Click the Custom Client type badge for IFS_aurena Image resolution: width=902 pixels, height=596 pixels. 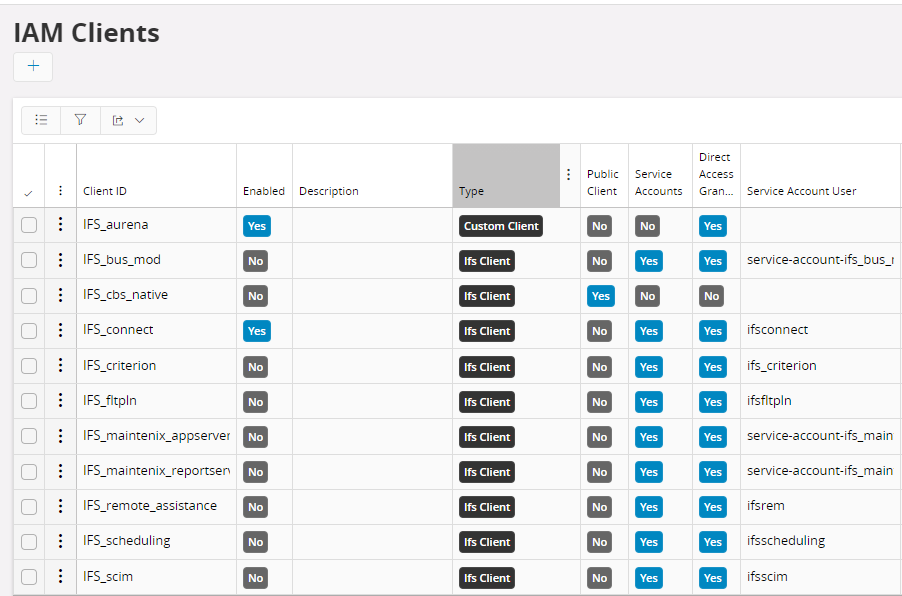[x=500, y=225]
